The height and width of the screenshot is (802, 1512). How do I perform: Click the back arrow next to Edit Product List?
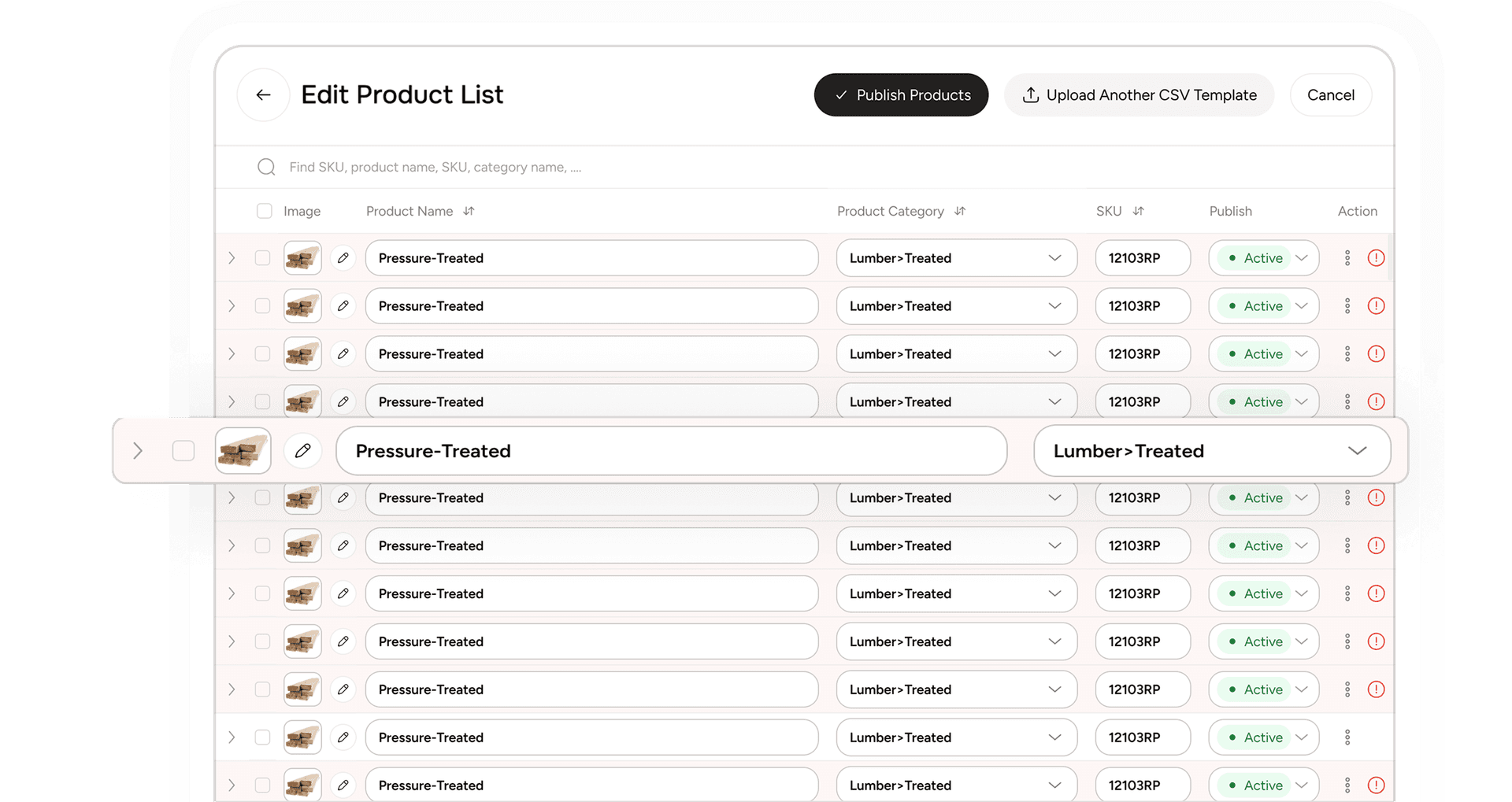pos(263,94)
